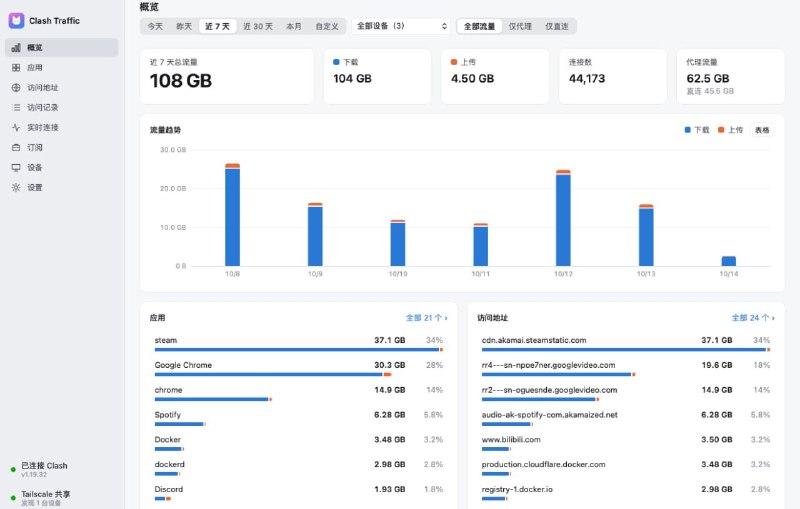
Task: Toggle the 下载 chart legend blue swatch
Action: (687, 130)
